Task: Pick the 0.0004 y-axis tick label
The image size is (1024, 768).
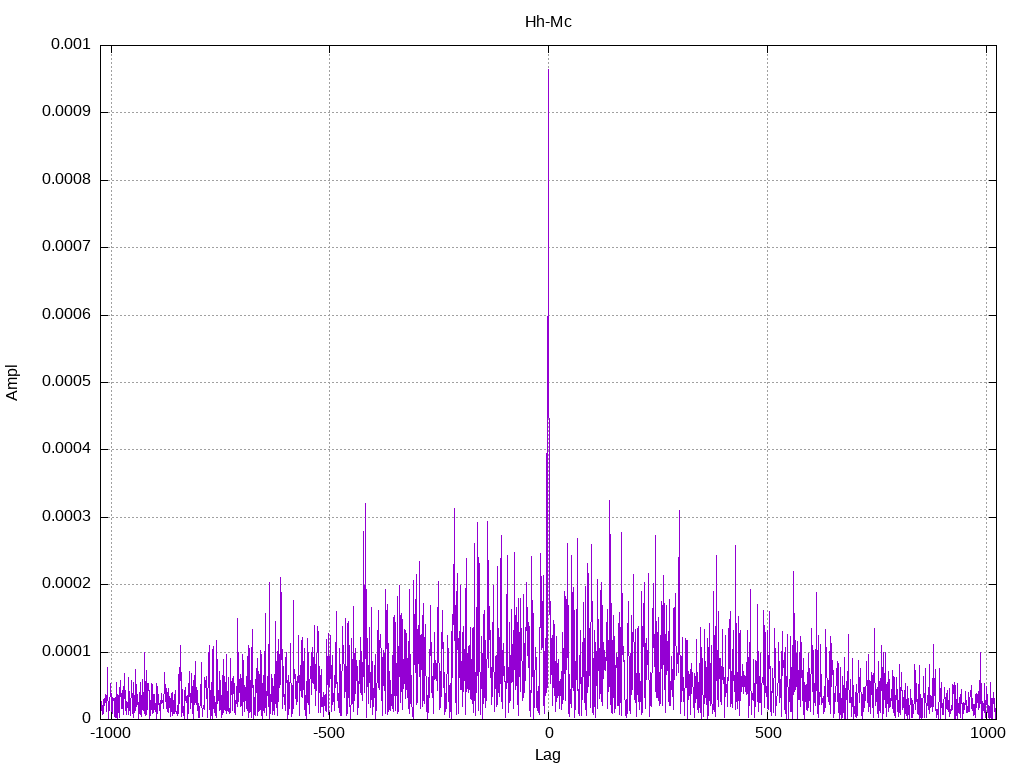Action: tap(66, 449)
